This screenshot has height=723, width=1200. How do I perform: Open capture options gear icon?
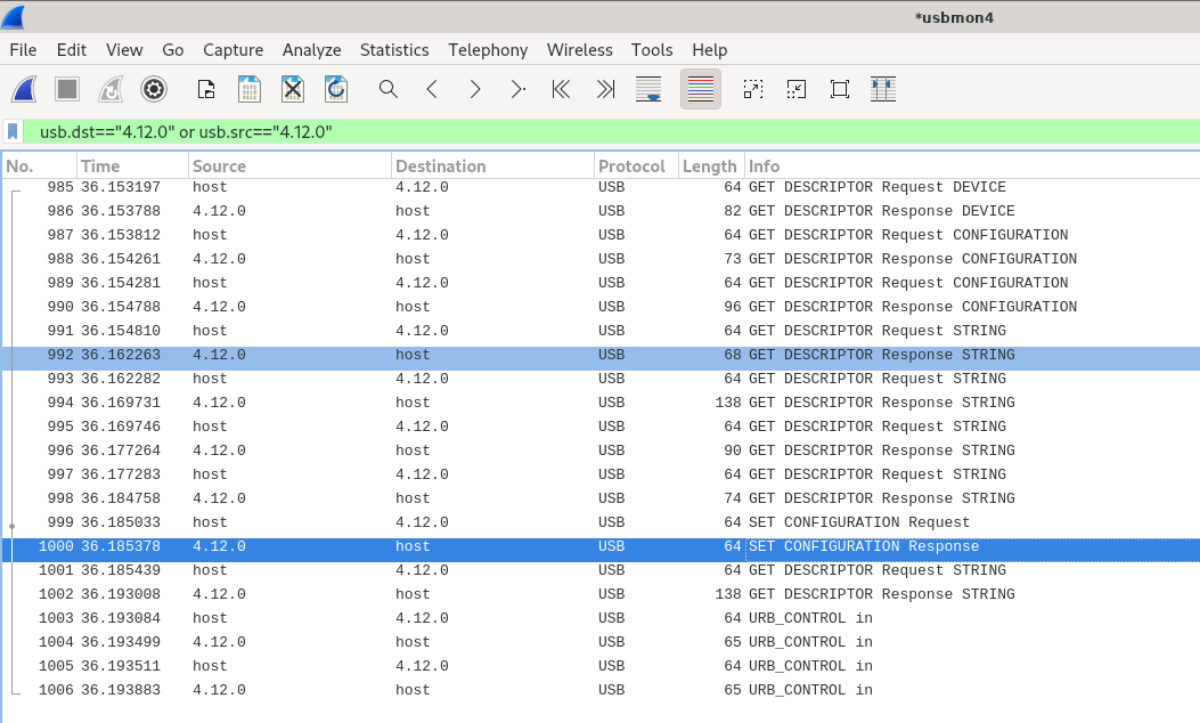(153, 90)
